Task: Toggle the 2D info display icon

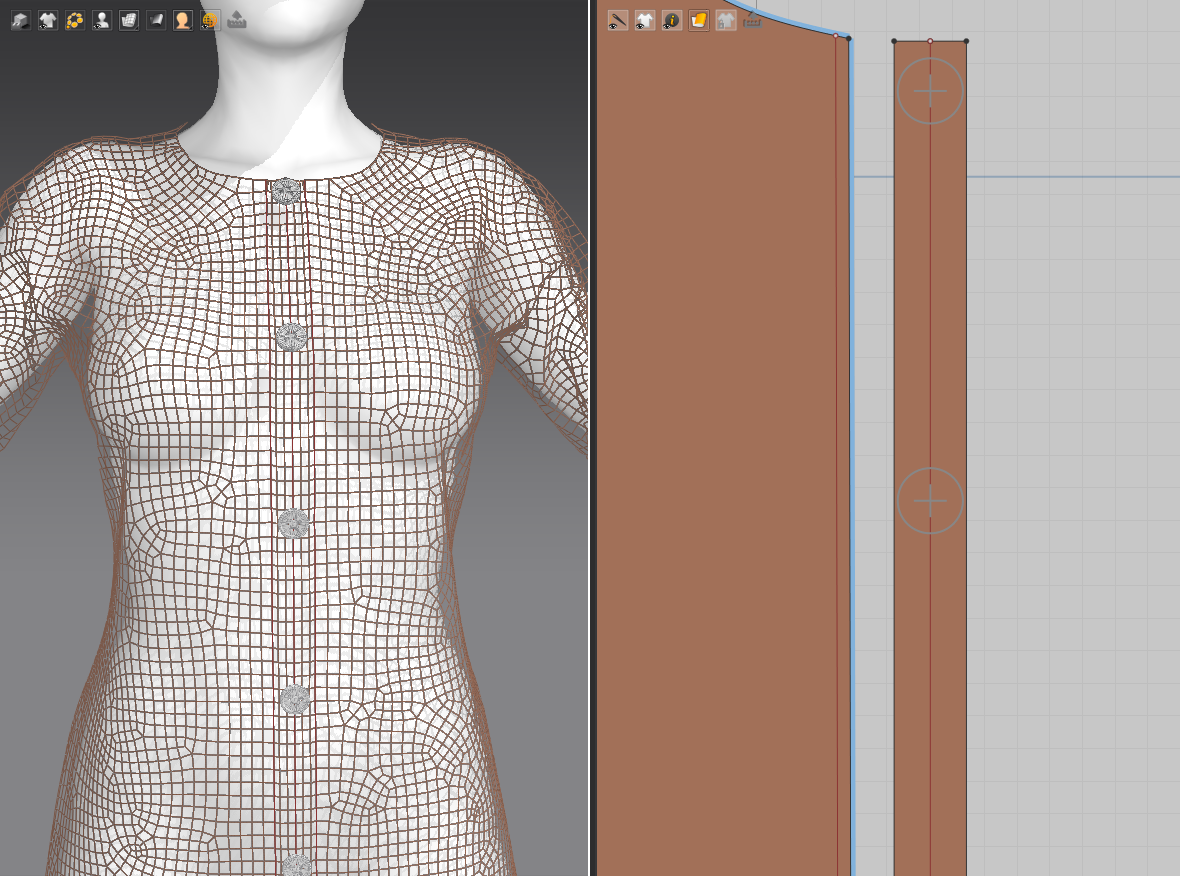Action: [672, 20]
